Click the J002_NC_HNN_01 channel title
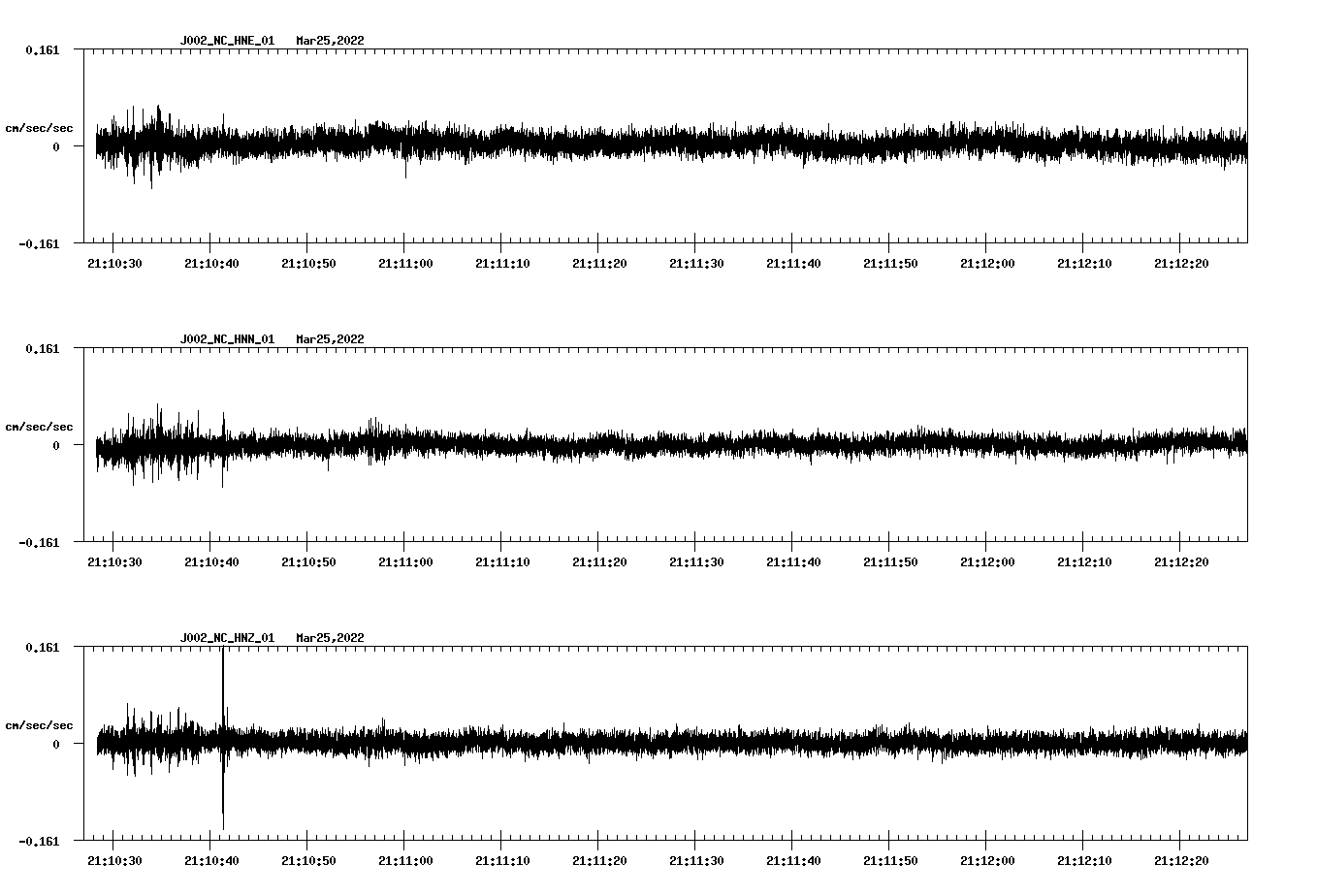Image resolution: width=1317 pixels, height=896 pixels. pyautogui.click(x=227, y=339)
